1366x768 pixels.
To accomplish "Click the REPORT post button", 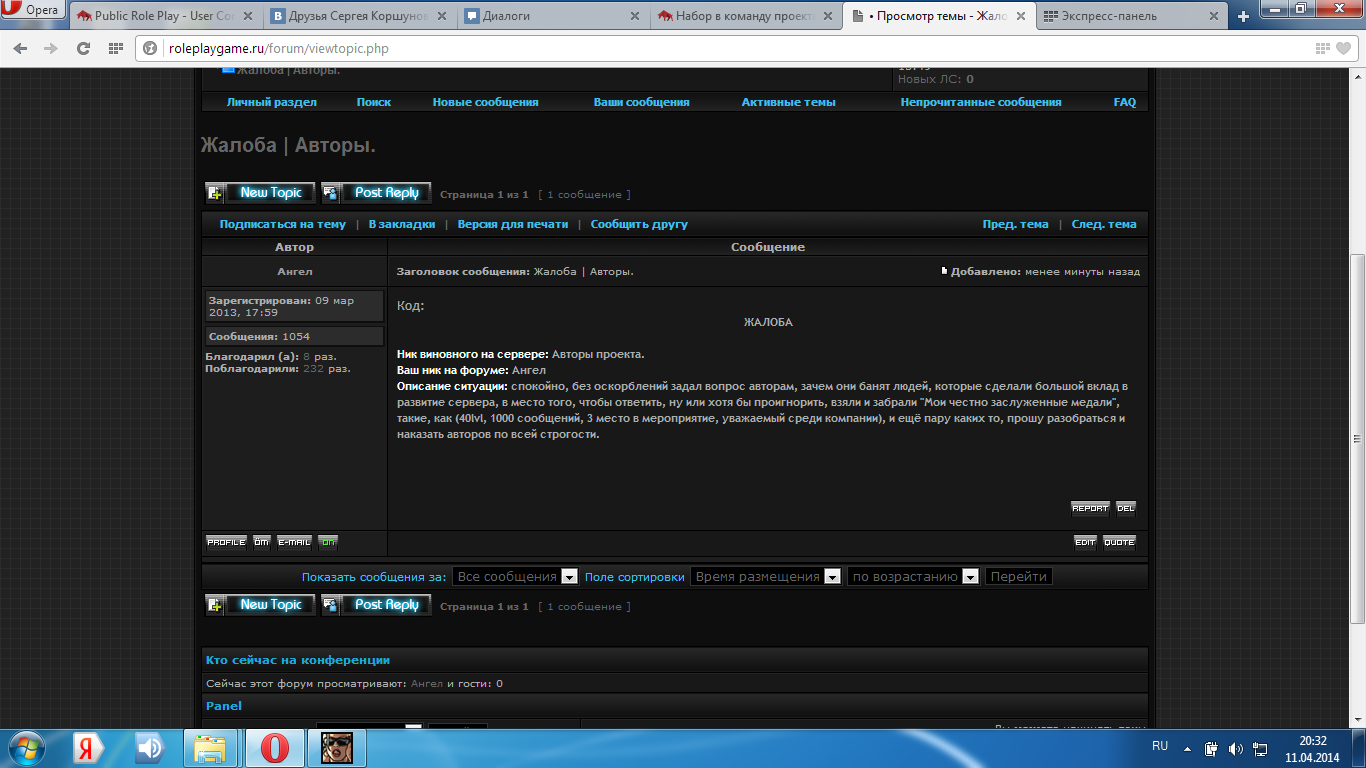I will [1090, 508].
